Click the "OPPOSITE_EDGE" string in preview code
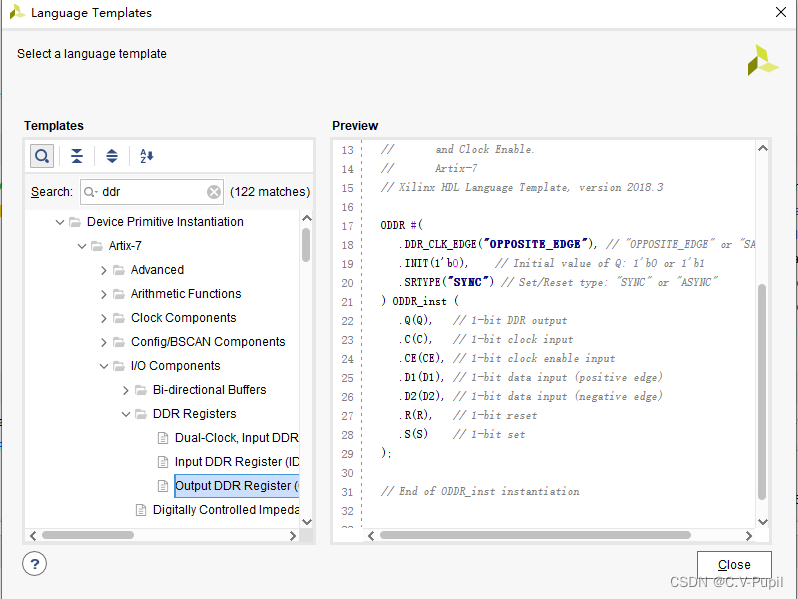Image resolution: width=798 pixels, height=599 pixels. point(535,244)
